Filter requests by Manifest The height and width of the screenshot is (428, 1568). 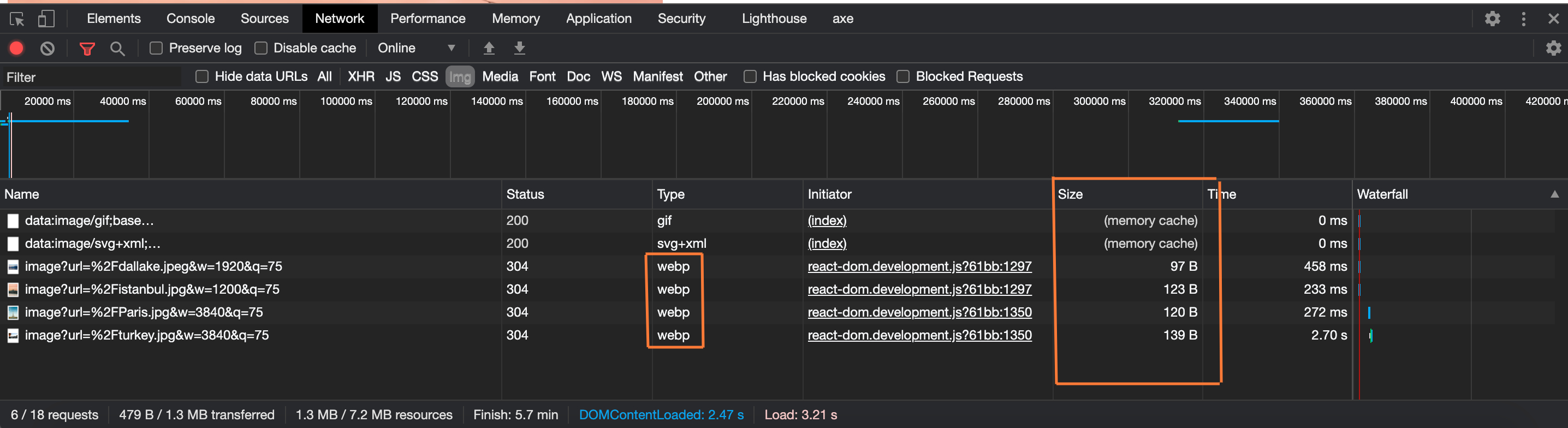tap(658, 77)
